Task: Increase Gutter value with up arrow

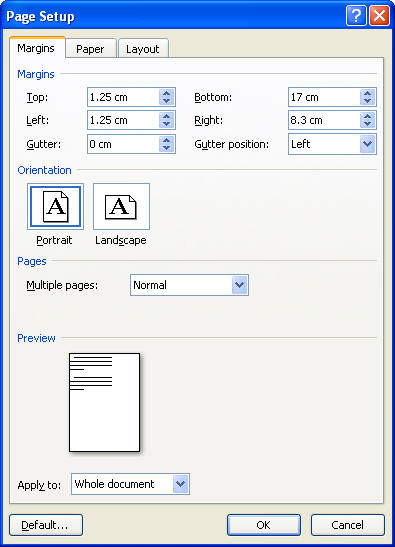Action: point(166,140)
